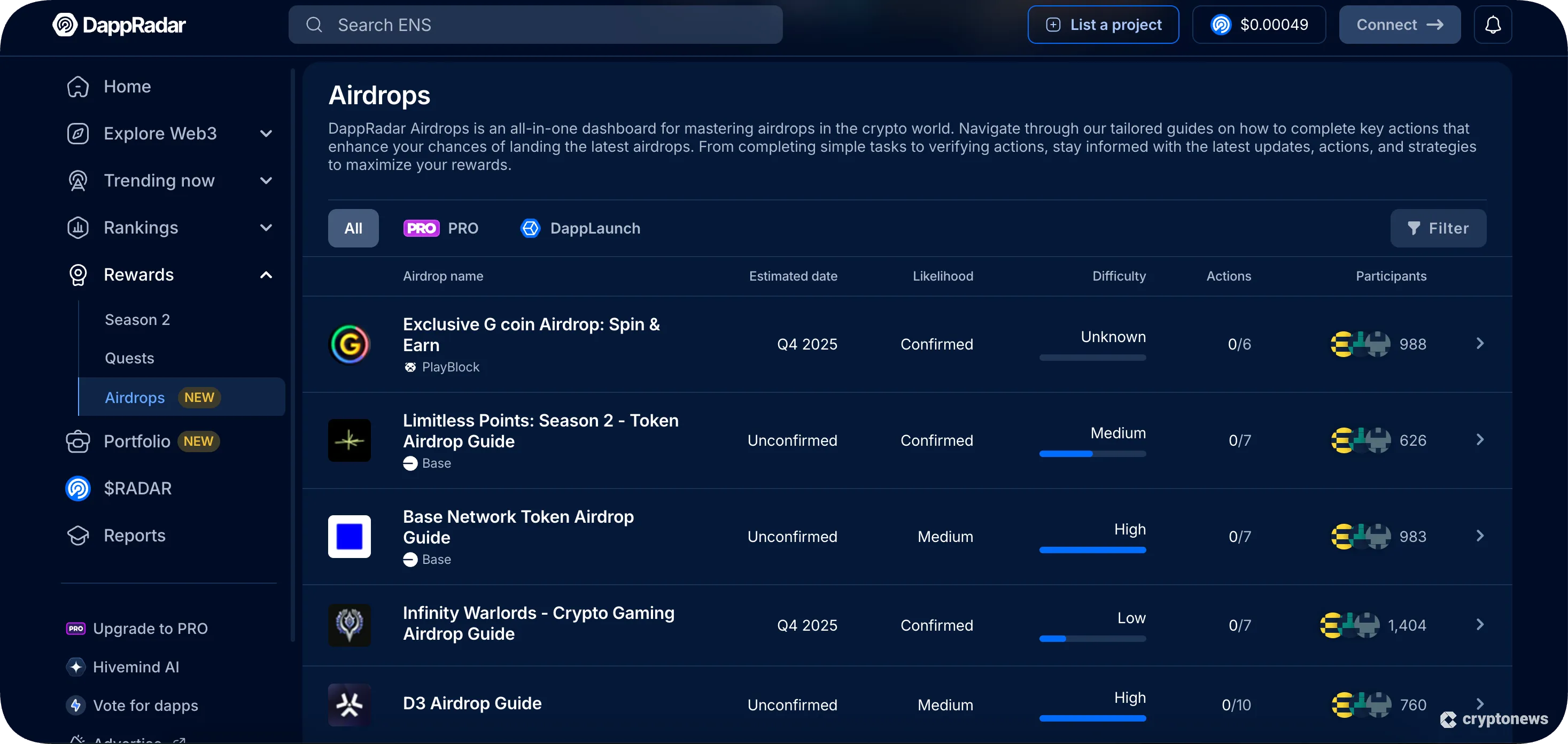Click the Vote for dapps icon
Screen dimensions: 1568x744
(75, 705)
